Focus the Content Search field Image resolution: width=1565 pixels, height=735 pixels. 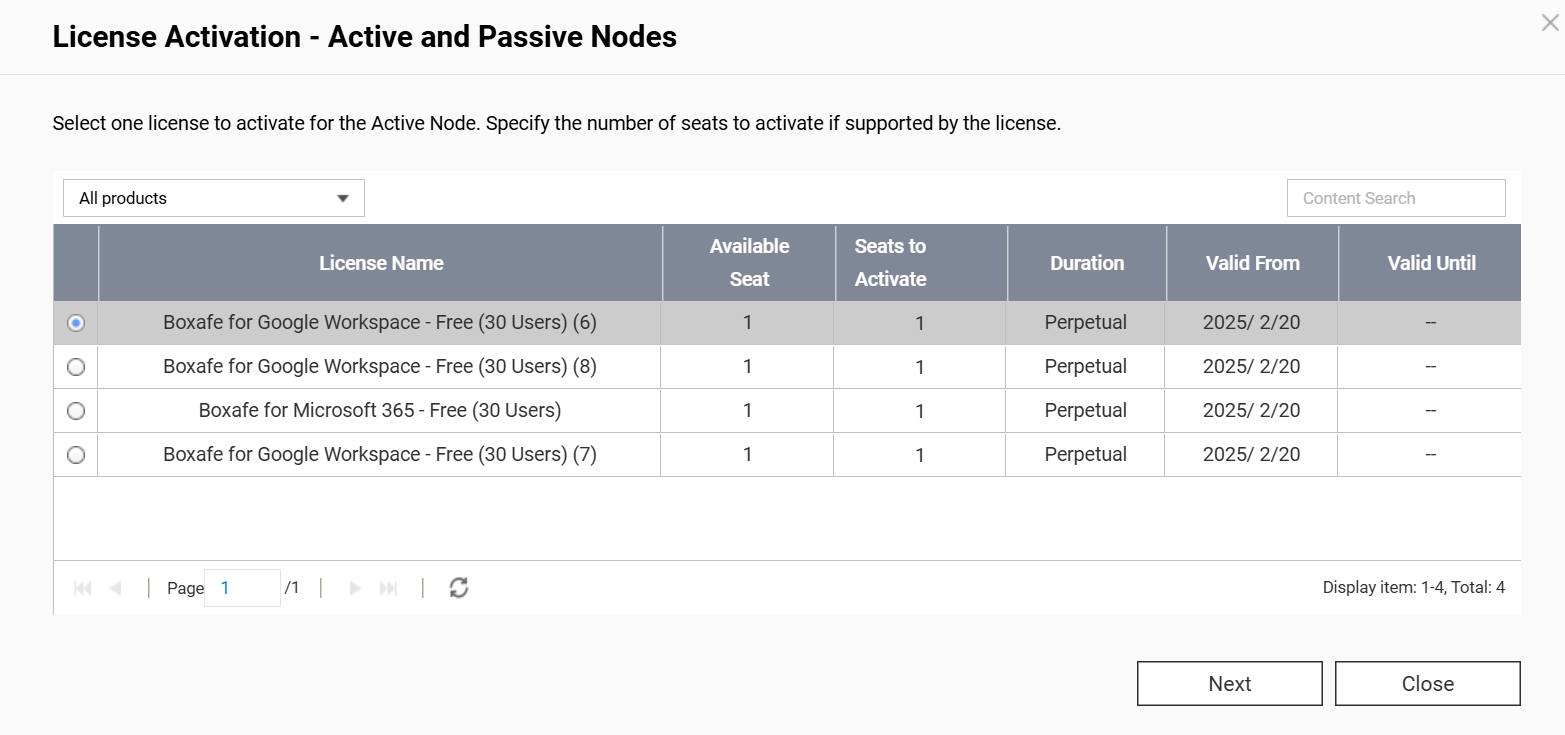click(x=1396, y=198)
